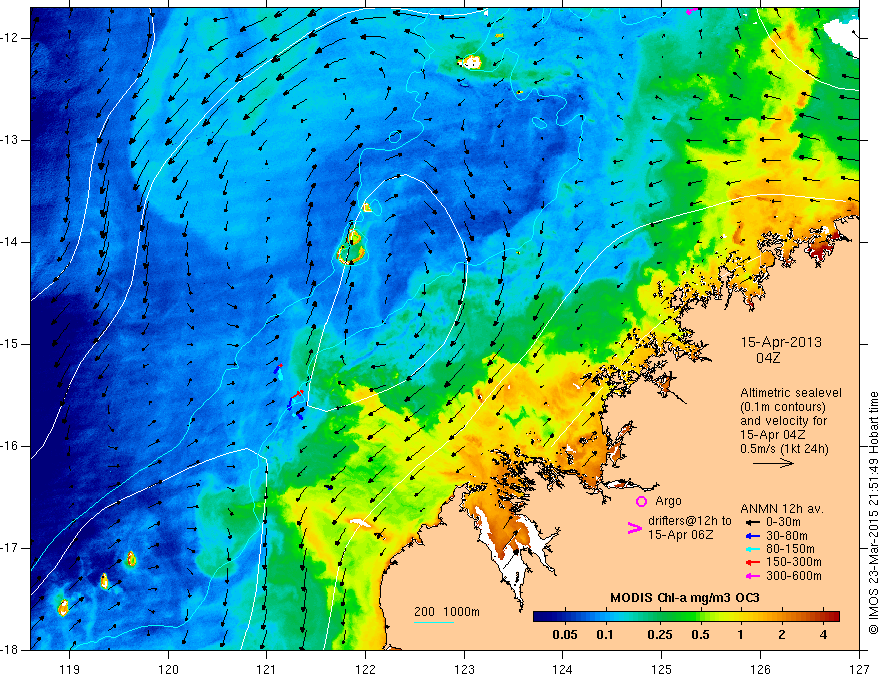880x680 pixels.
Task: Click the white cloud patch in top-right corner
Action: point(842,36)
